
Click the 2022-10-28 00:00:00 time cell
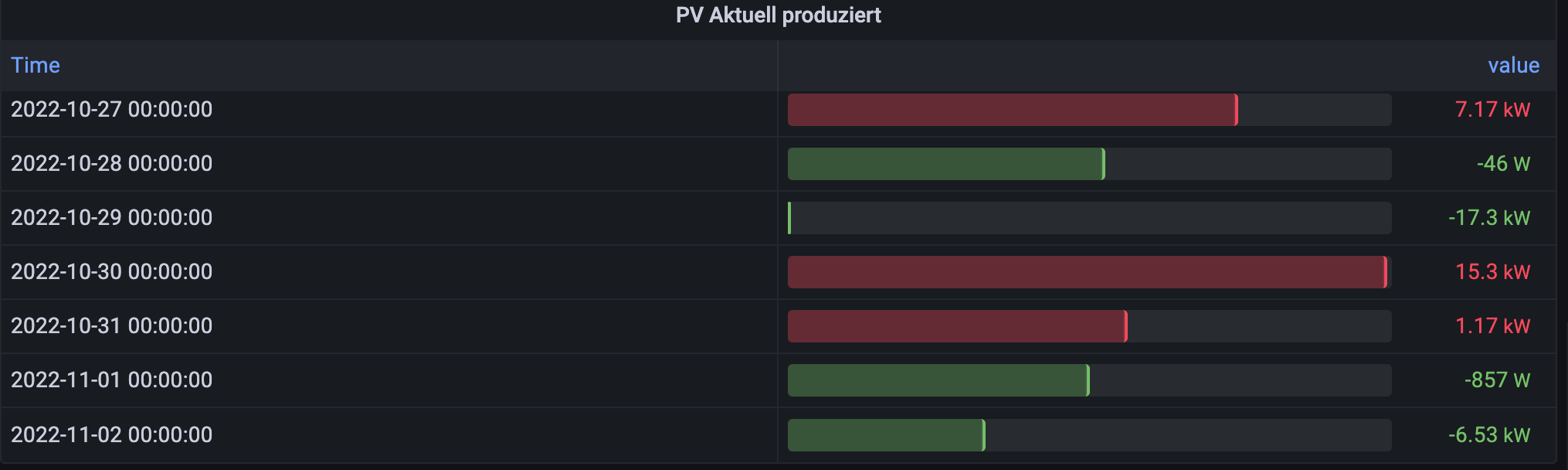(x=111, y=164)
